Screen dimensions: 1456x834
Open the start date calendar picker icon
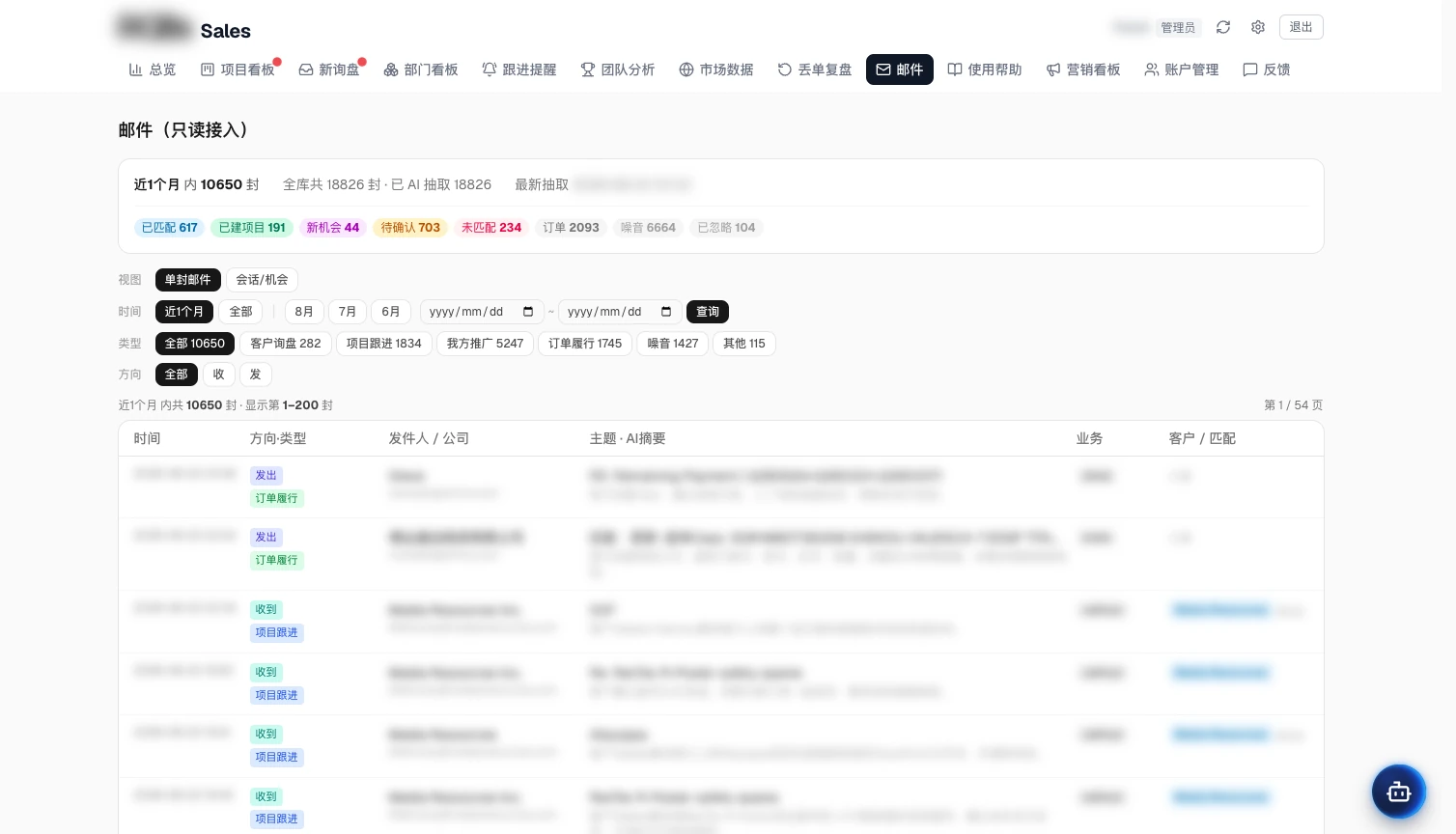click(x=528, y=312)
